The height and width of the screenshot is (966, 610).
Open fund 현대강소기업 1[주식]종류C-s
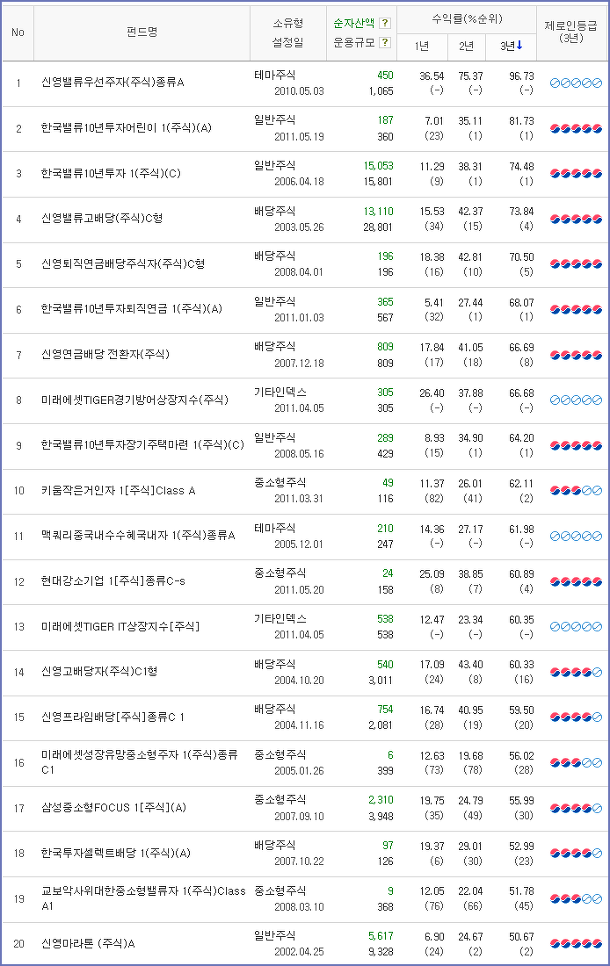(113, 582)
